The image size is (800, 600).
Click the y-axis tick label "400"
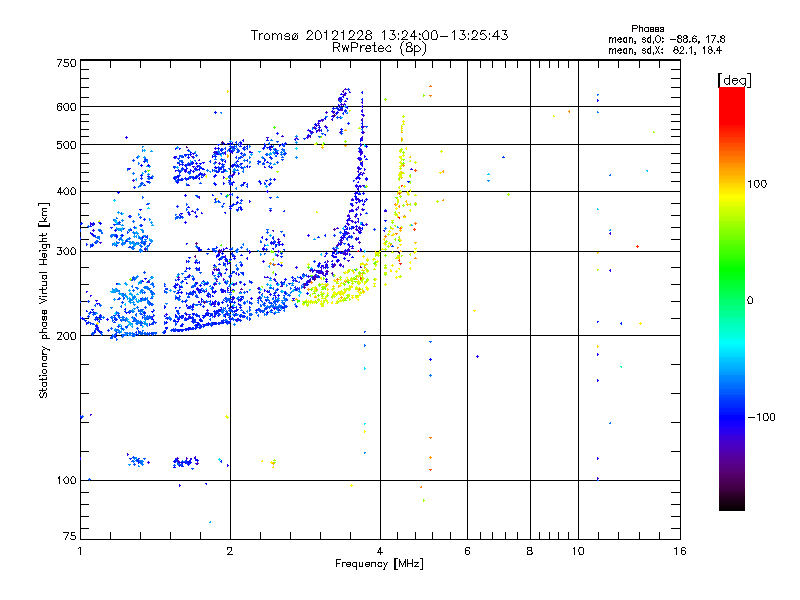tap(66, 191)
